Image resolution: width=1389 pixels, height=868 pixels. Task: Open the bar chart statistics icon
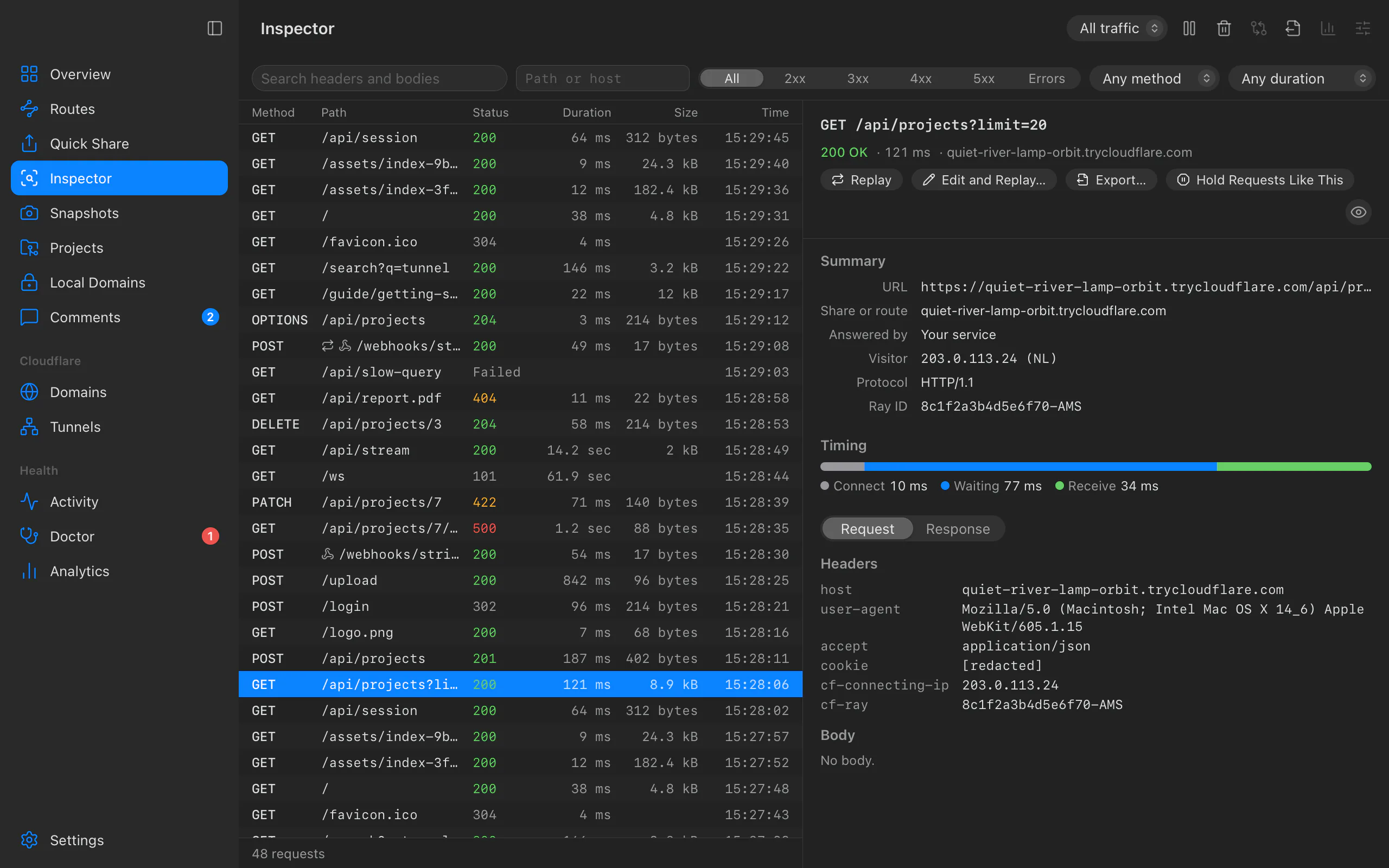click(1328, 28)
